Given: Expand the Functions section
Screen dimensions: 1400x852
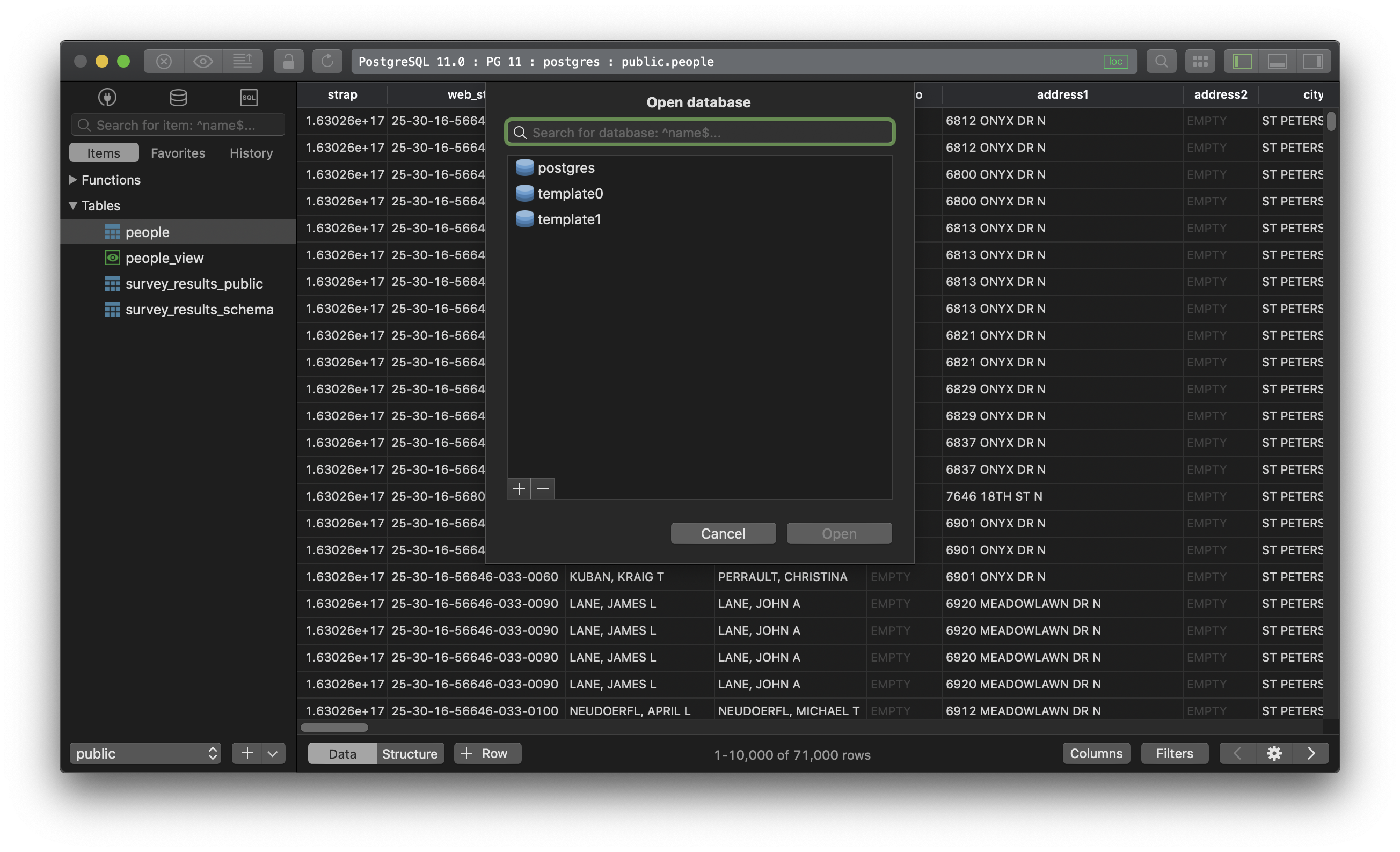Looking at the screenshot, I should pos(72,180).
